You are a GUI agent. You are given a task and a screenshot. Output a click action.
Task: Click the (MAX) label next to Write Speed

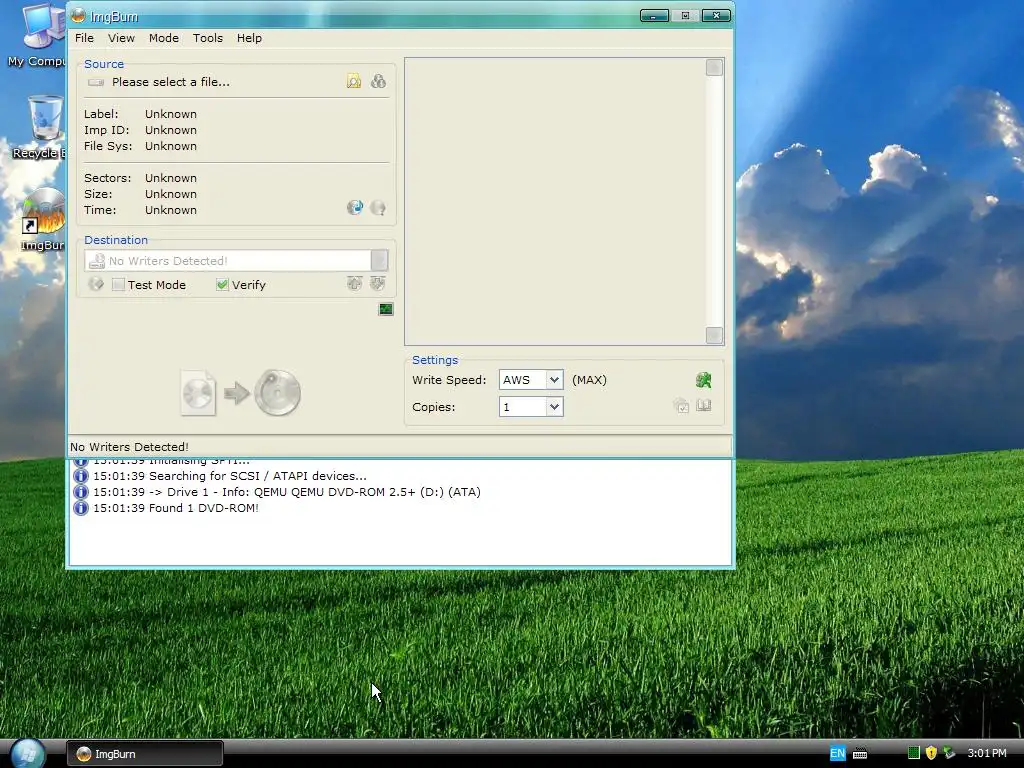[589, 380]
